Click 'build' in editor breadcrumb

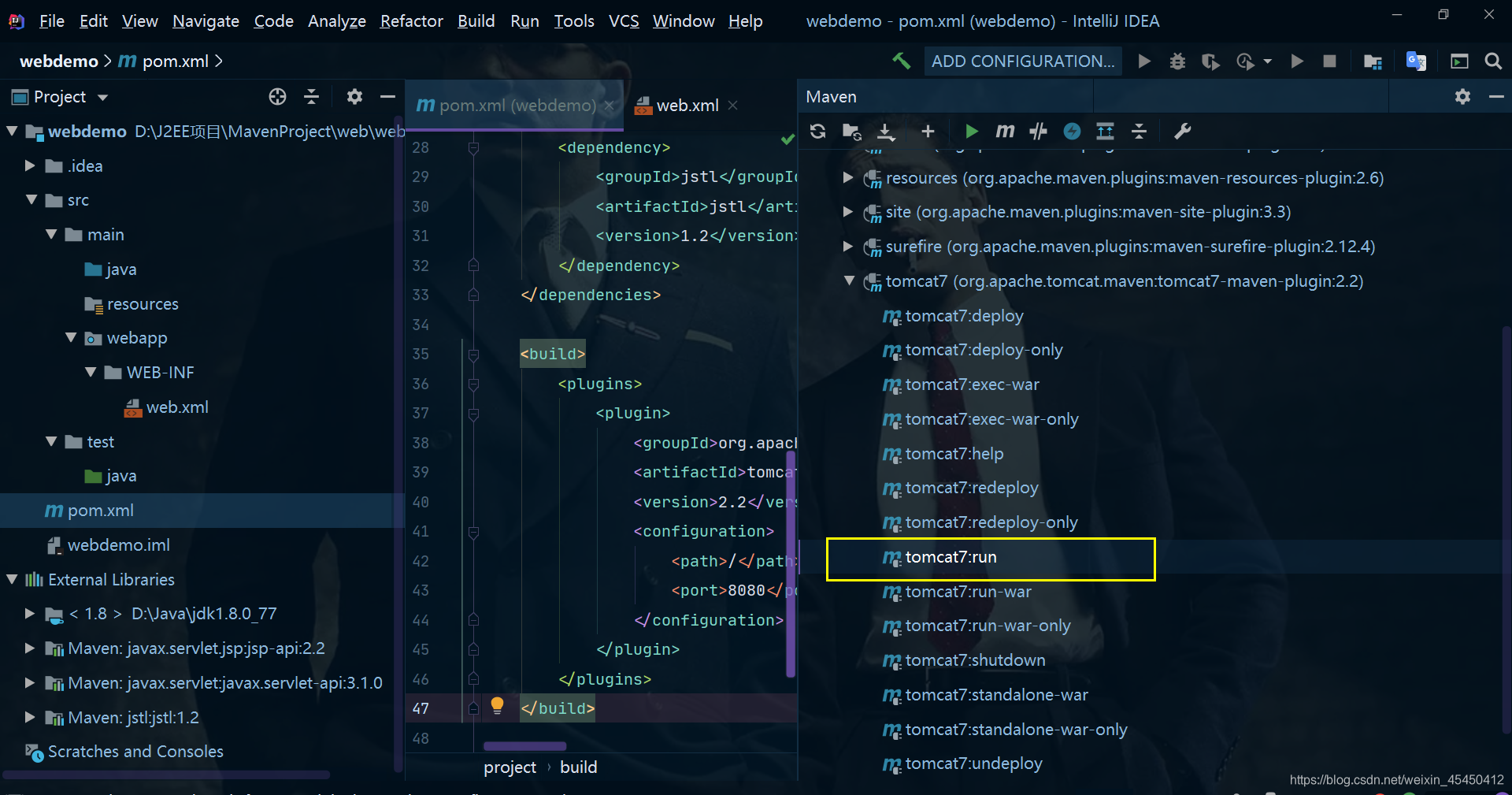pyautogui.click(x=578, y=767)
